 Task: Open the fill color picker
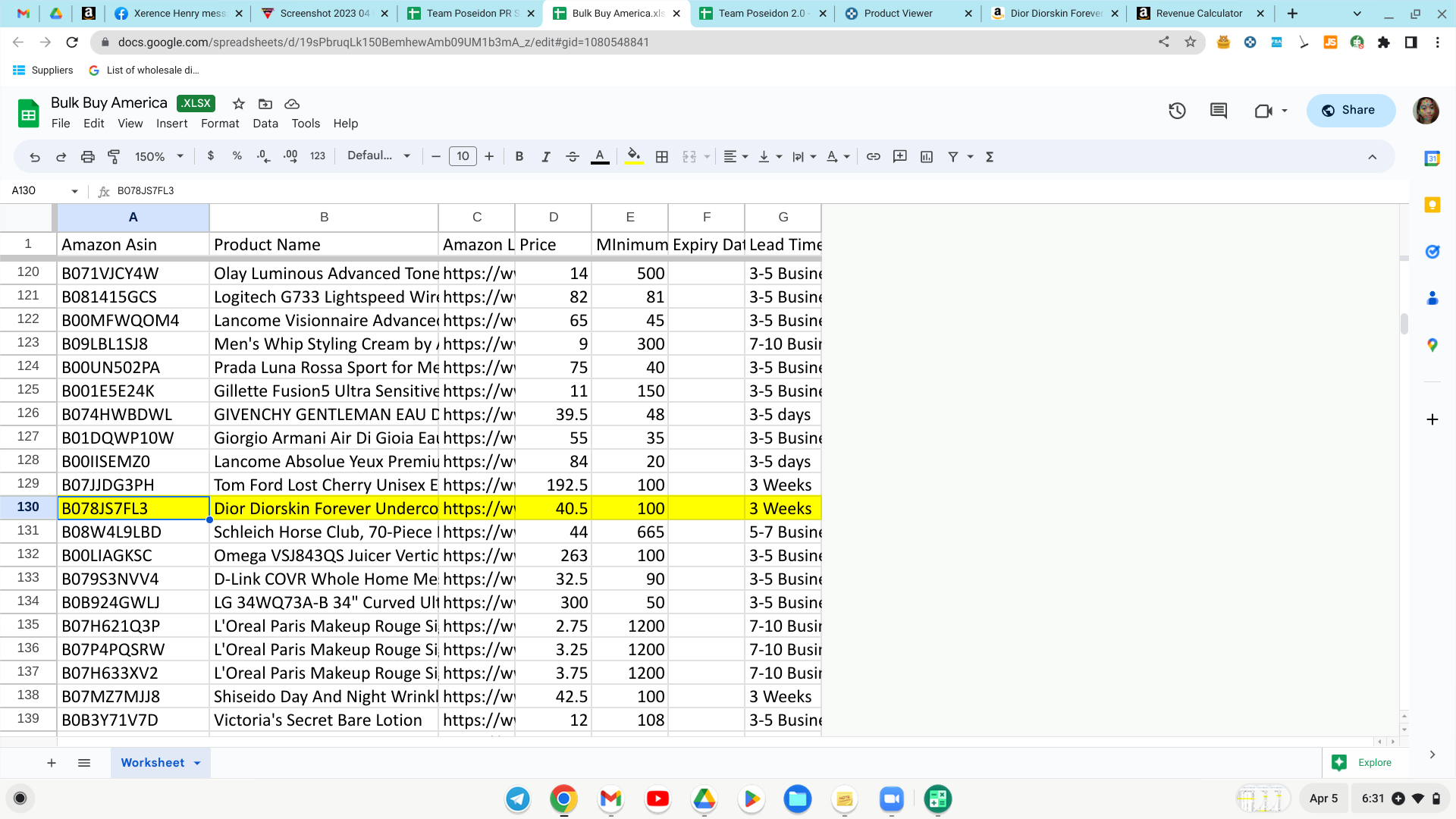(634, 157)
